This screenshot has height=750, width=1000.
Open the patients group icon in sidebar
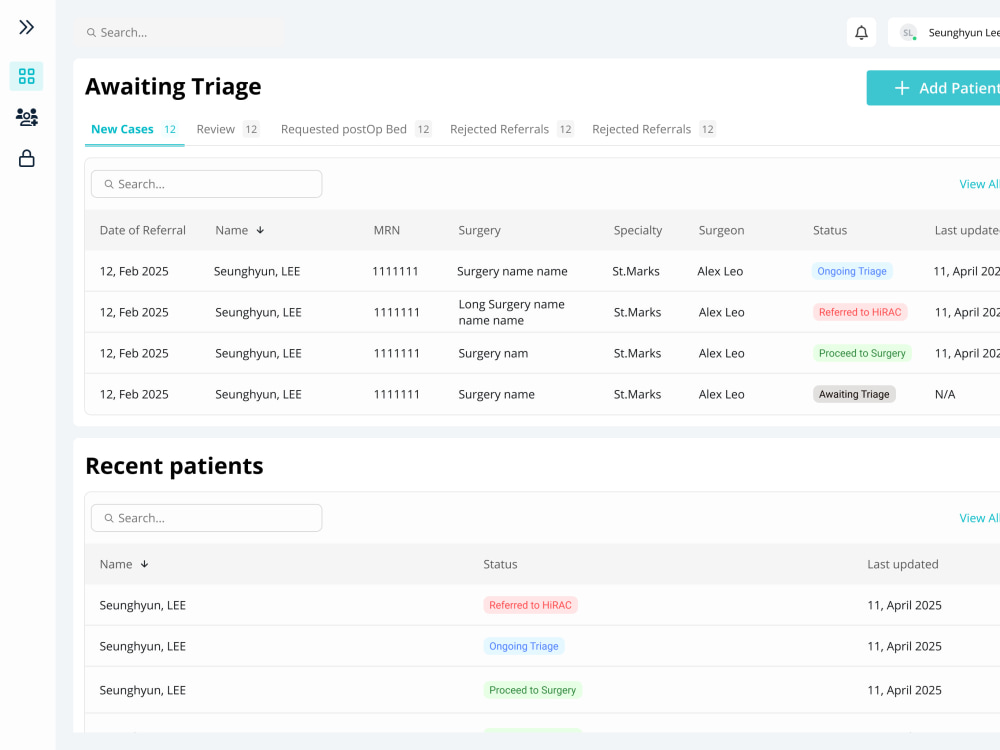(x=26, y=117)
